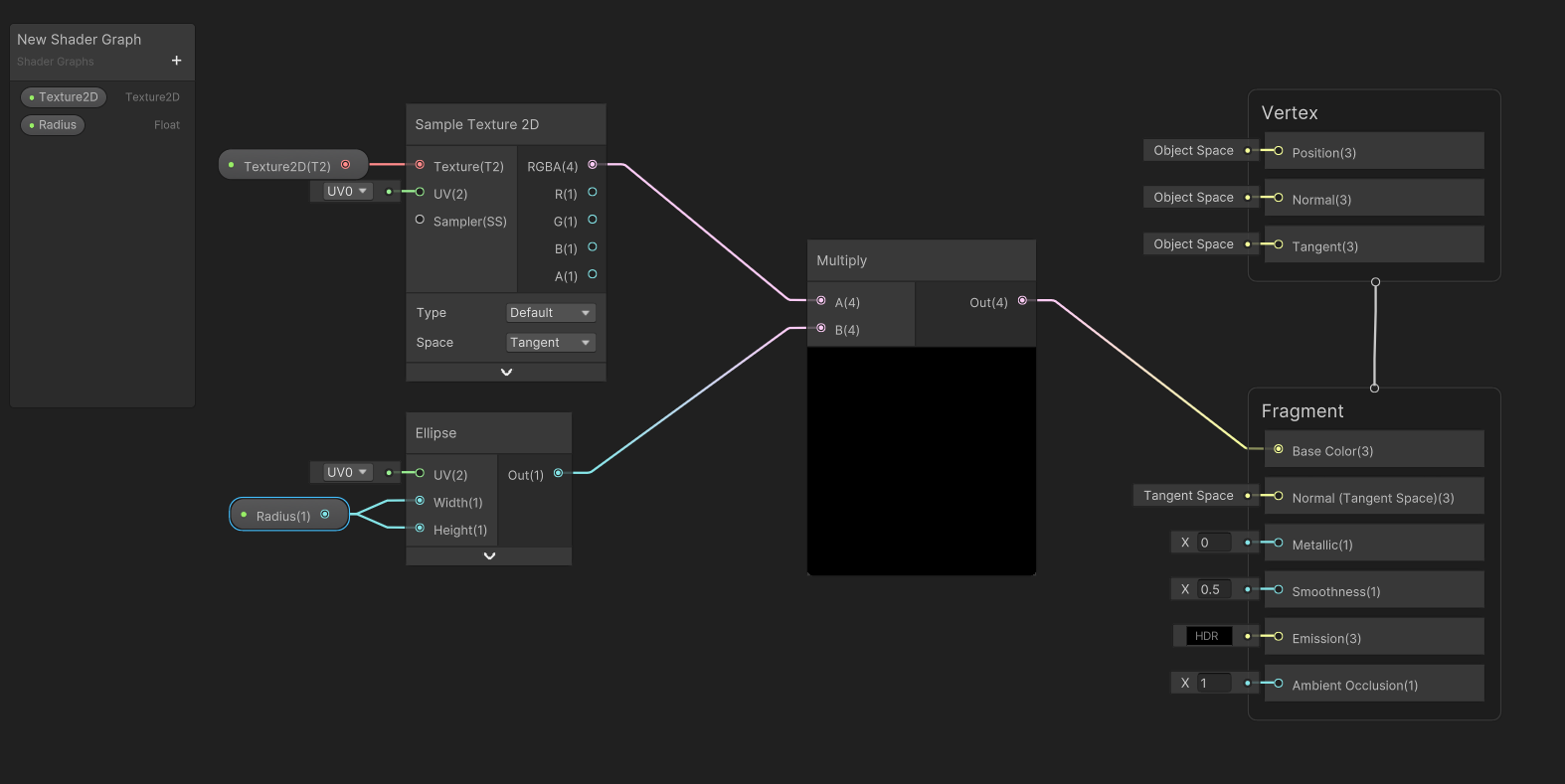Select the Texture2D property pill in blackboard

pyautogui.click(x=64, y=97)
